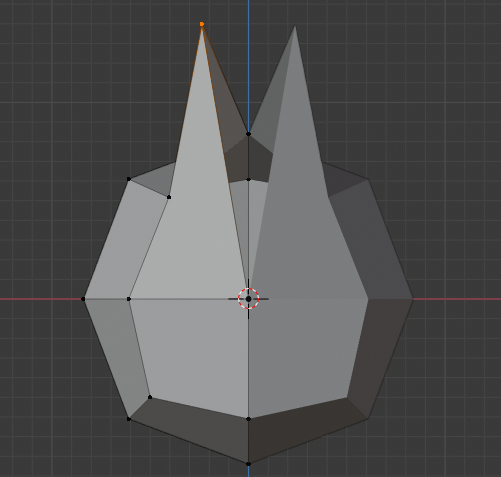Select the orange highlighted vertex at the spike tip
The width and height of the screenshot is (501, 477).
202,24
